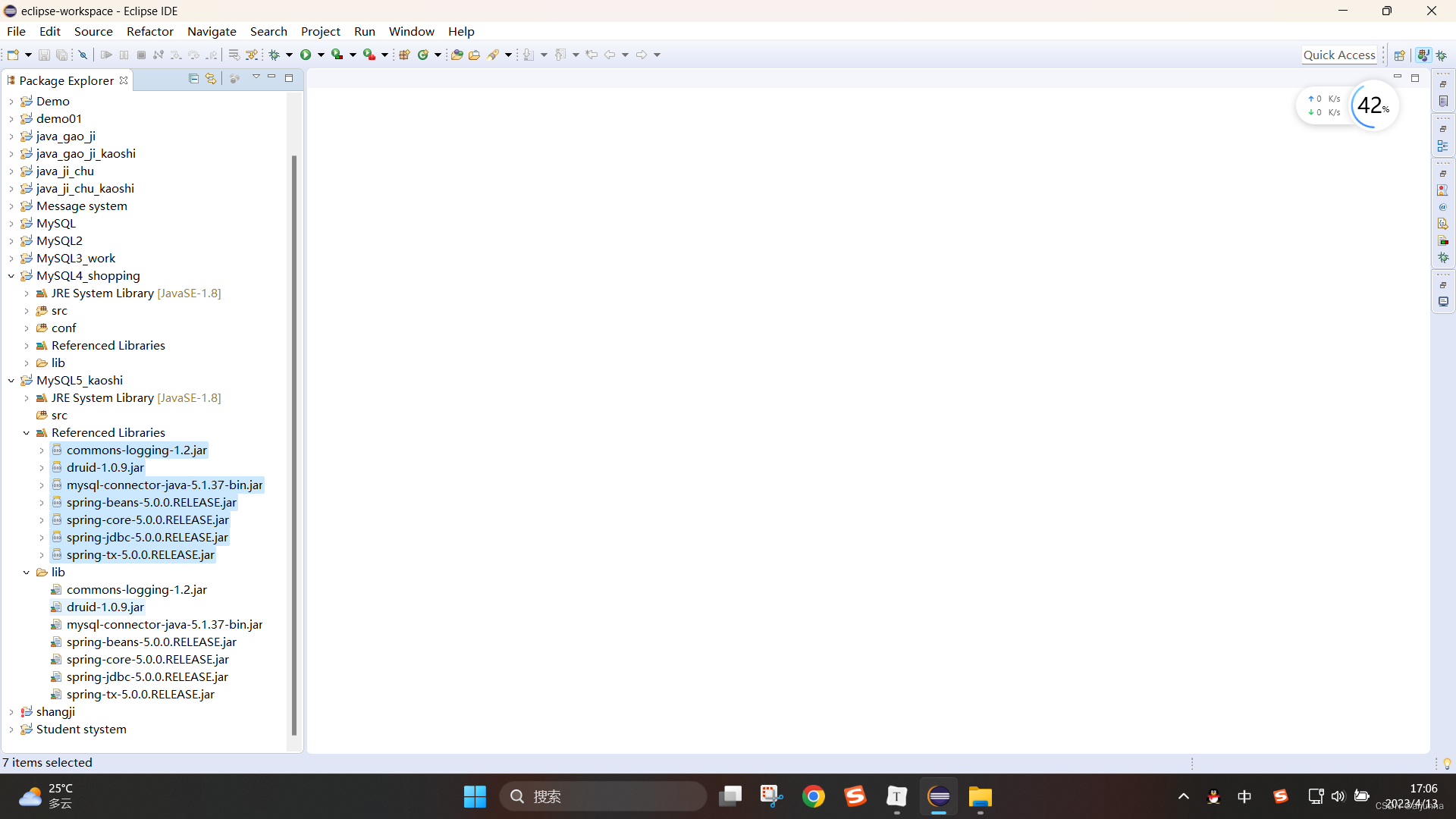Click the Forward navigation arrow
The width and height of the screenshot is (1456, 819).
(642, 55)
